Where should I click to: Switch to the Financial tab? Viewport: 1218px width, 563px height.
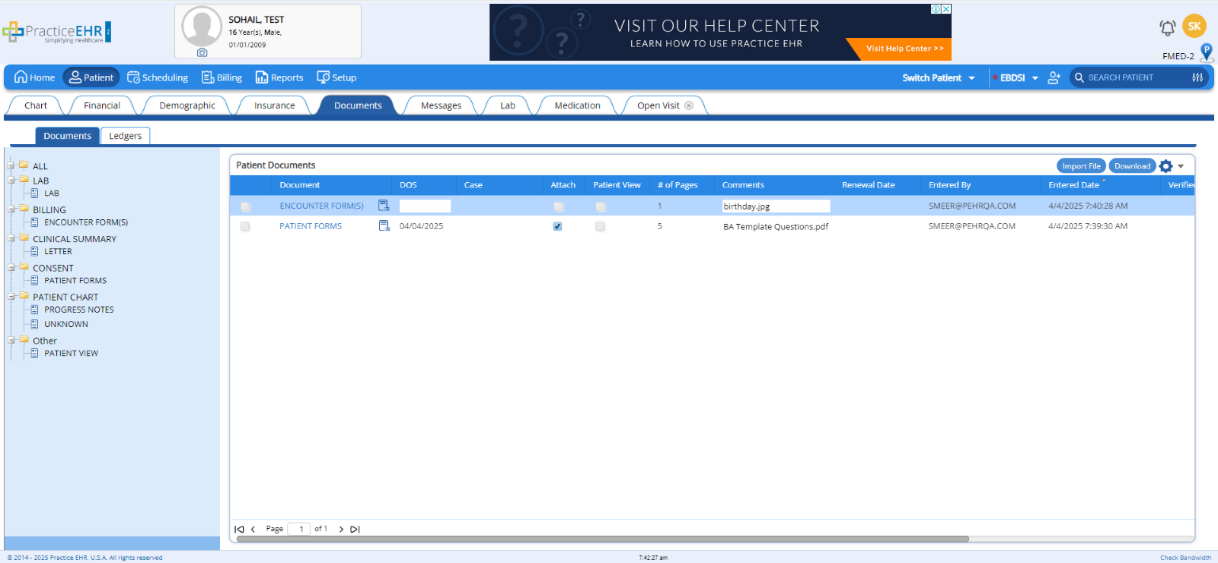pyautogui.click(x=102, y=105)
